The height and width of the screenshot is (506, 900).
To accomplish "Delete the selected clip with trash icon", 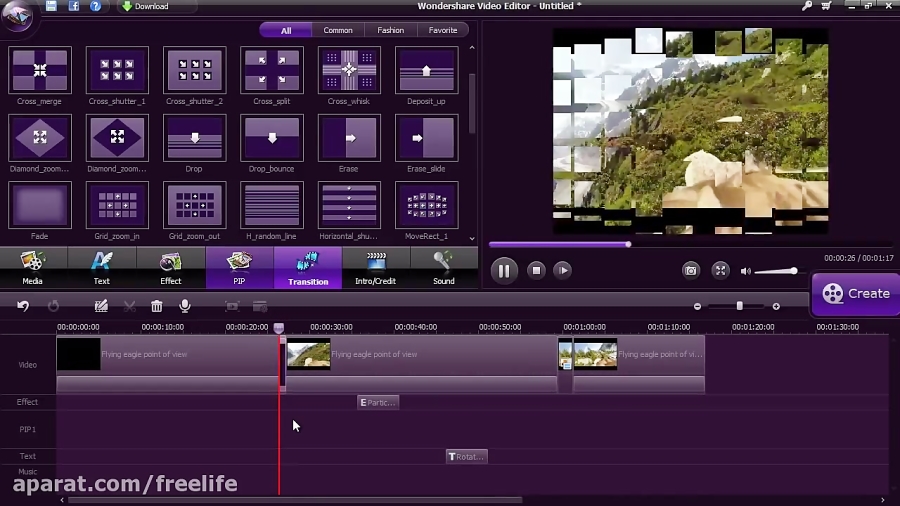I will pos(156,306).
